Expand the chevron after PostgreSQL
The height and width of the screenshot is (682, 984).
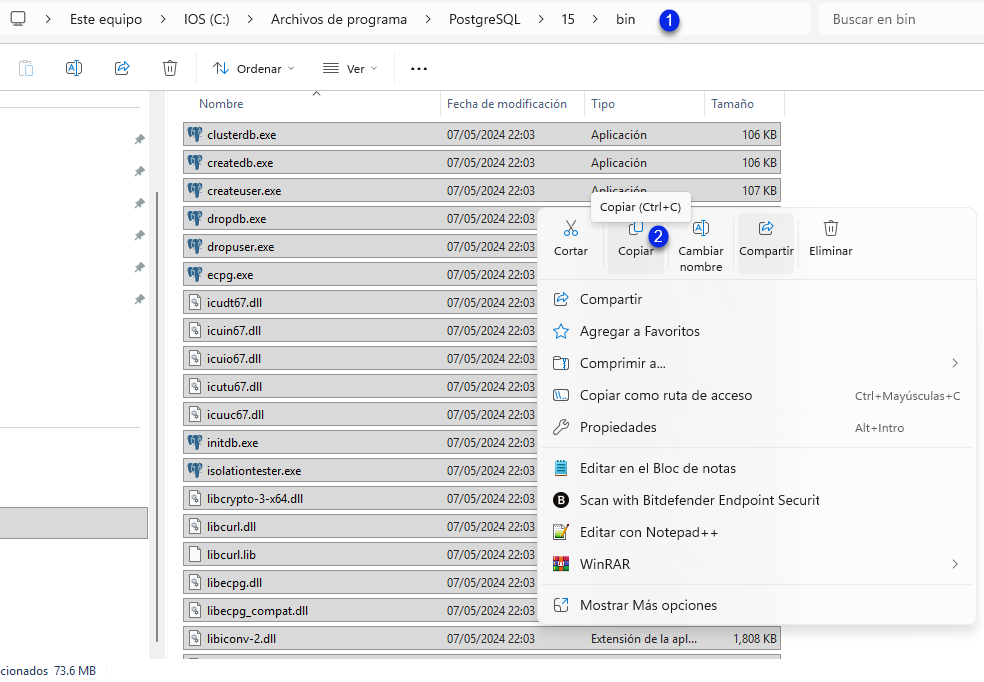pos(541,19)
